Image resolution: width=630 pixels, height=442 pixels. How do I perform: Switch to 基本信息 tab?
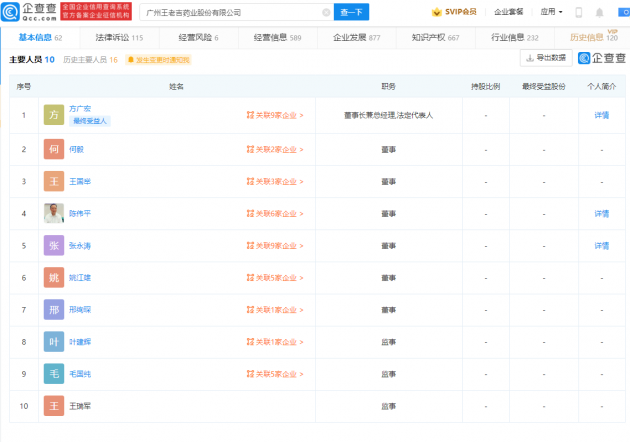pos(40,37)
